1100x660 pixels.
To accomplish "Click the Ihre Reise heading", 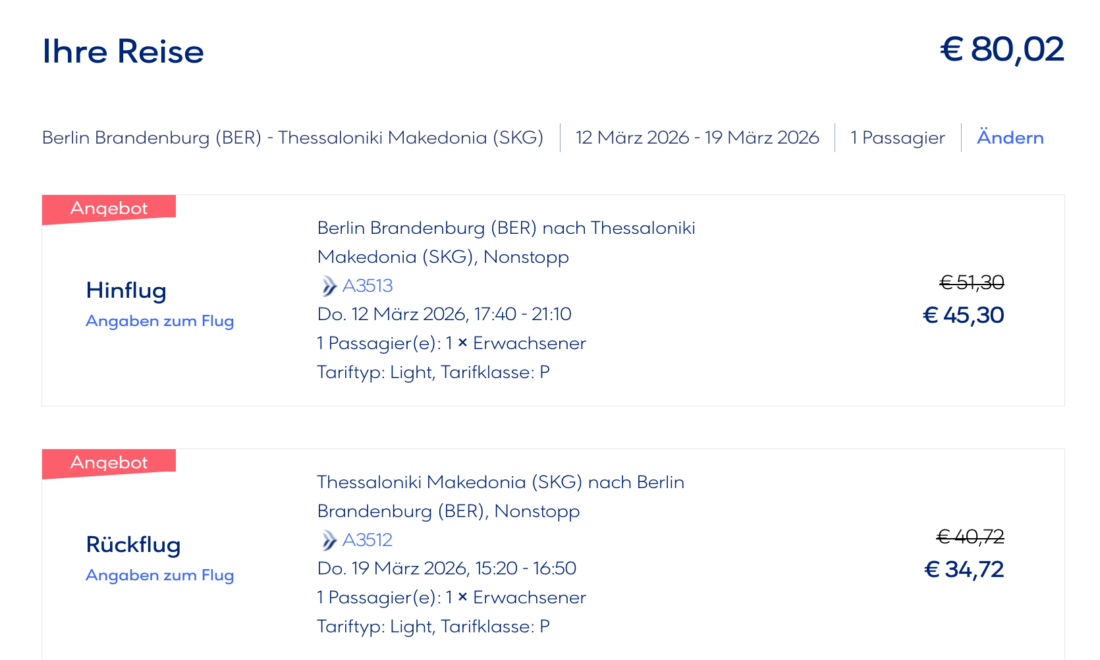I will pos(123,52).
